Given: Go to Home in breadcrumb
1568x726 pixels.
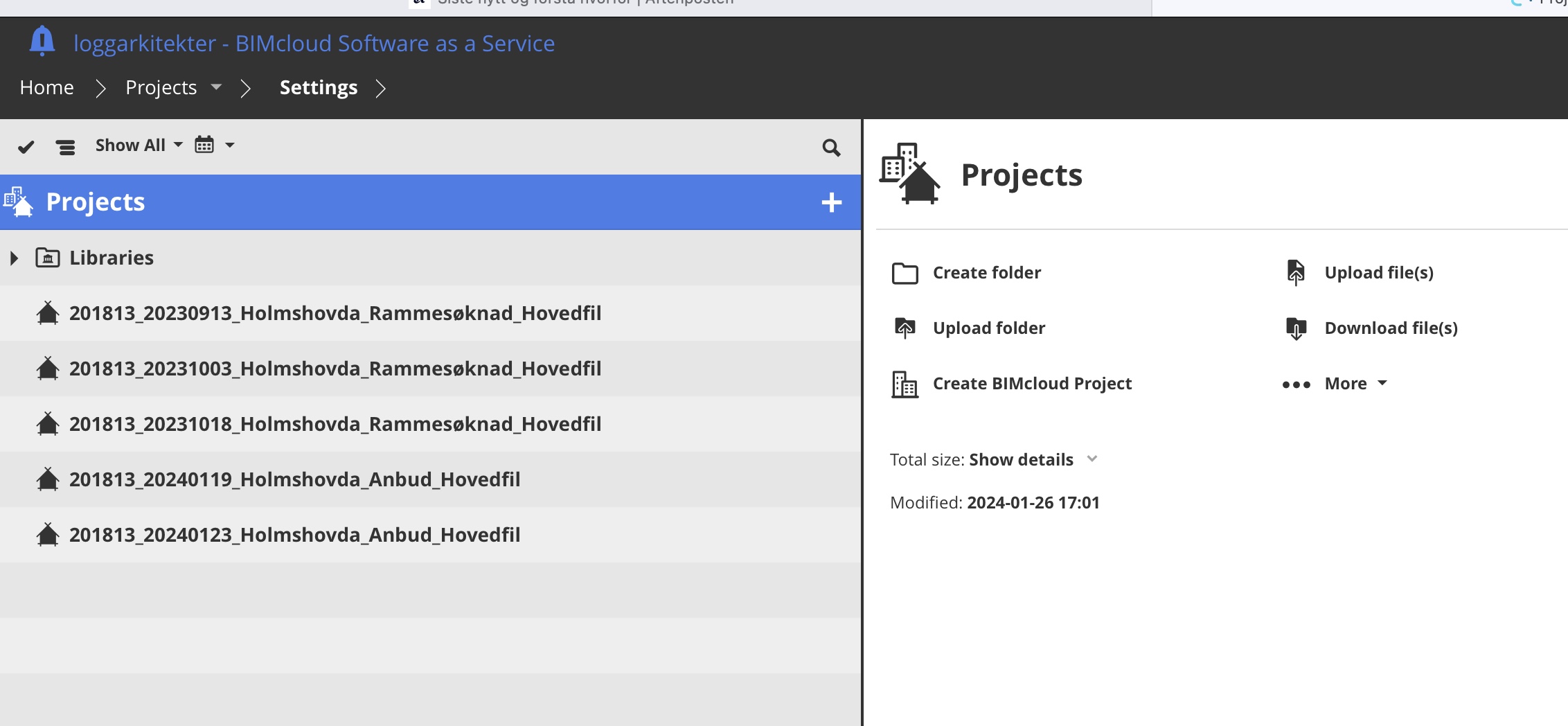Looking at the screenshot, I should pos(46,88).
